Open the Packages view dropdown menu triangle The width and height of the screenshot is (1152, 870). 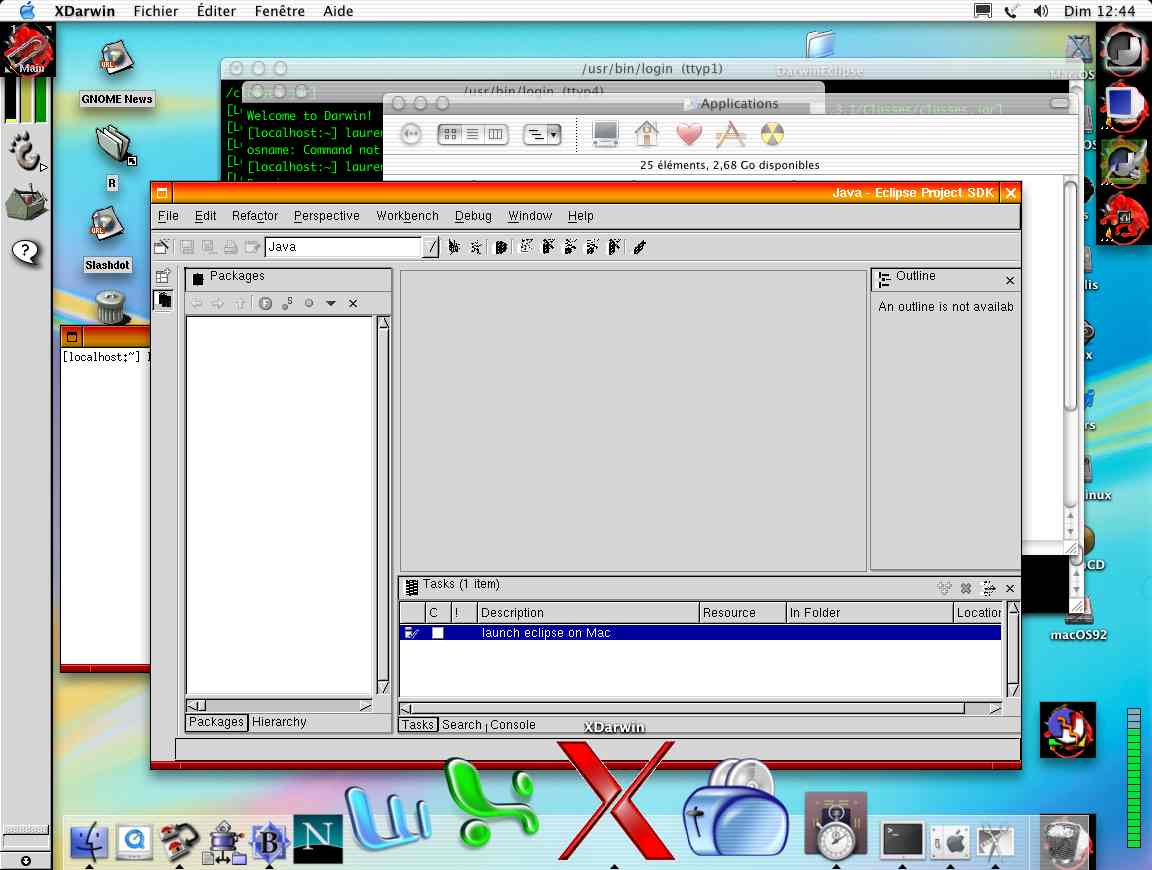pyautogui.click(x=331, y=303)
